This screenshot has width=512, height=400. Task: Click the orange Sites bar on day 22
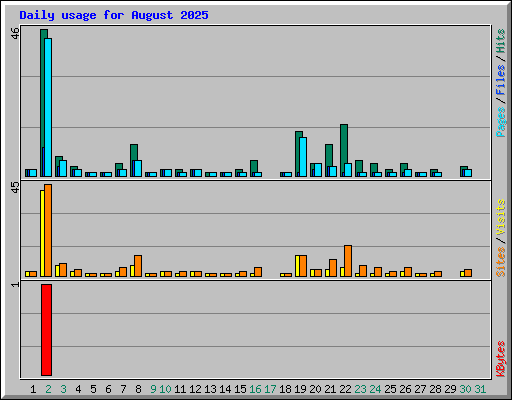[348, 261]
